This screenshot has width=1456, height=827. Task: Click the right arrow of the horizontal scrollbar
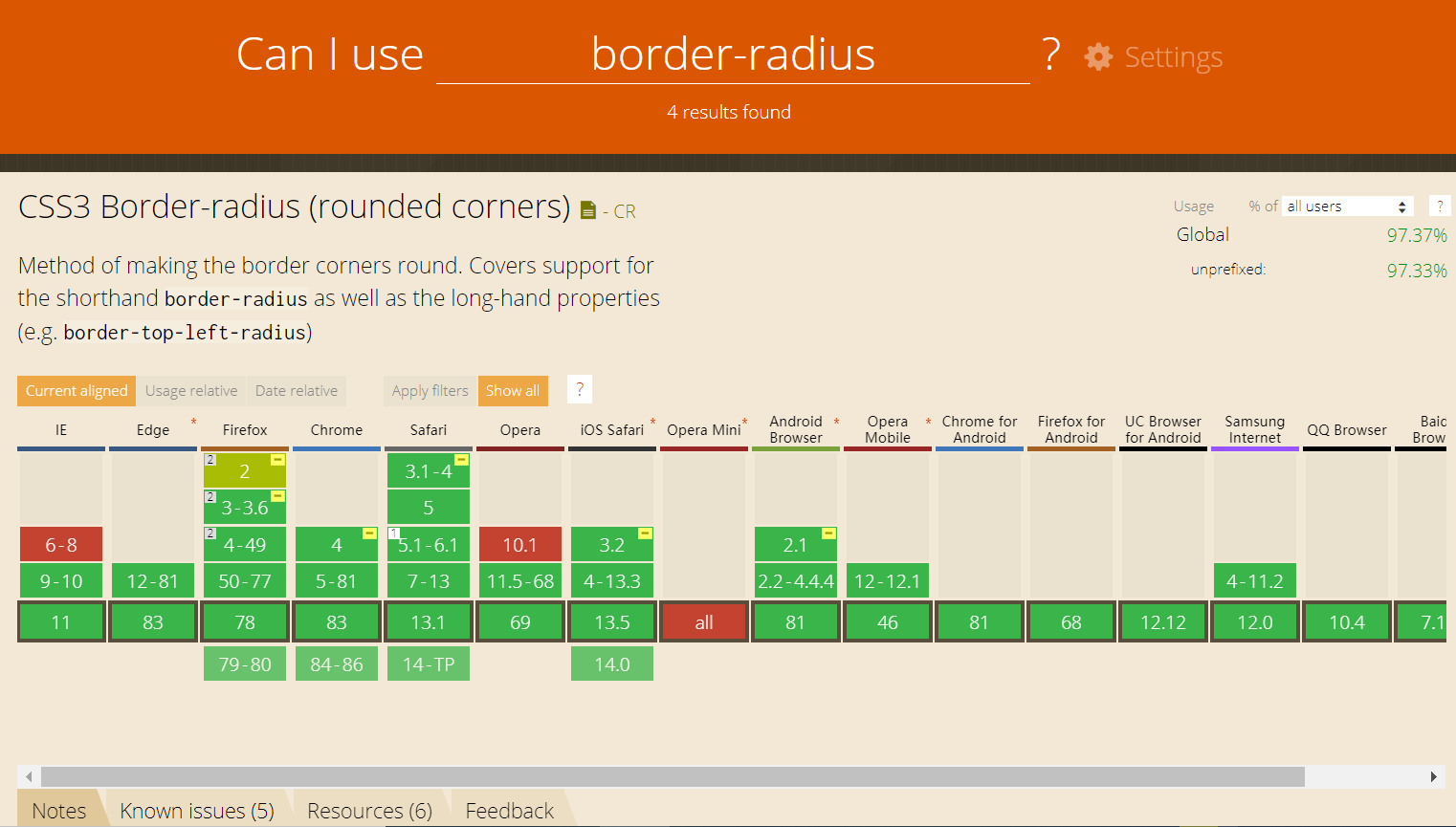tap(1433, 776)
